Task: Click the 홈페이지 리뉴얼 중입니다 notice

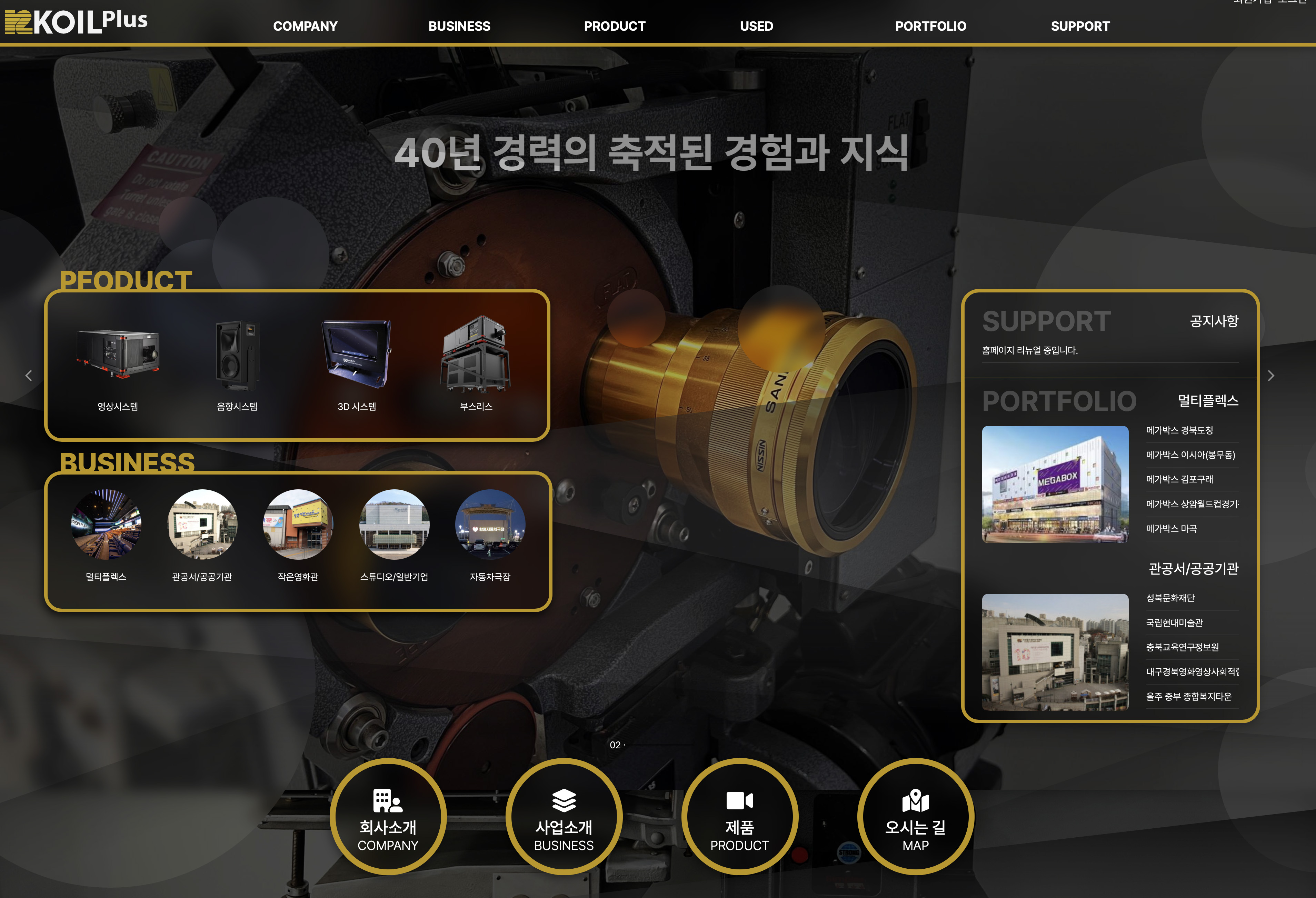Action: pos(1029,350)
